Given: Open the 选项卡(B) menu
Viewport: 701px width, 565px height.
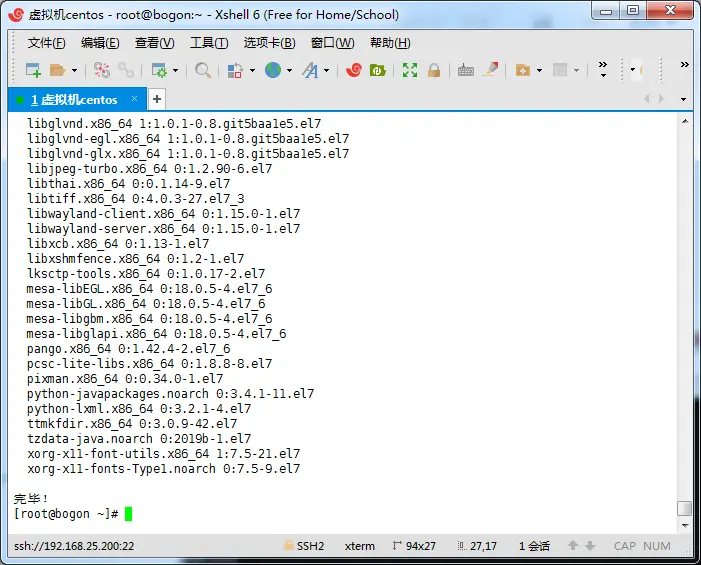Looking at the screenshot, I should click(270, 43).
